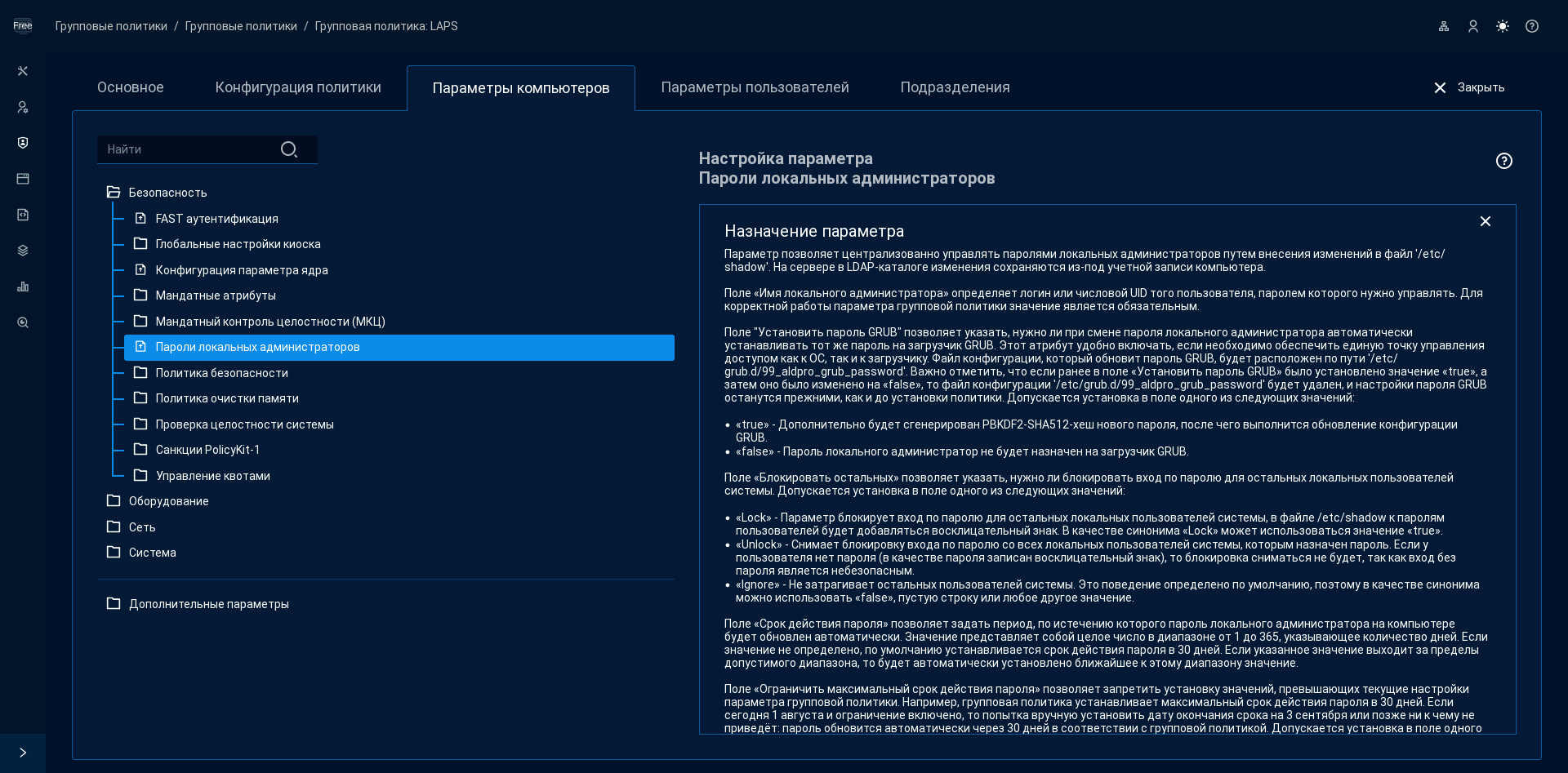Click the Закрыть button
Image resolution: width=1568 pixels, height=773 pixels.
[x=1469, y=87]
